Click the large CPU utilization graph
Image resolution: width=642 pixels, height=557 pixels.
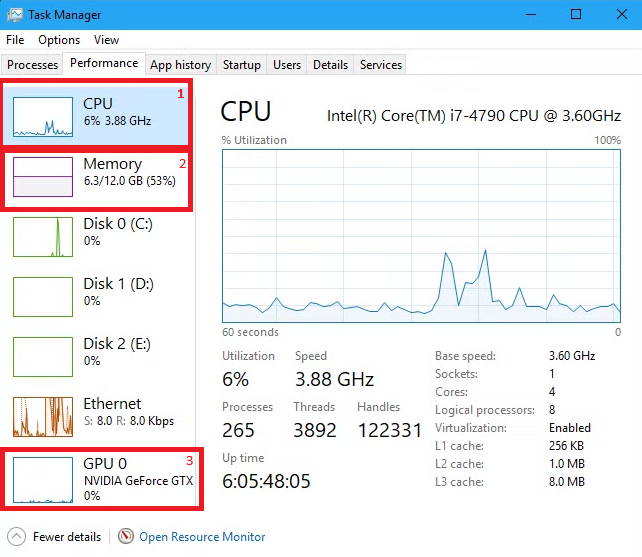click(421, 236)
